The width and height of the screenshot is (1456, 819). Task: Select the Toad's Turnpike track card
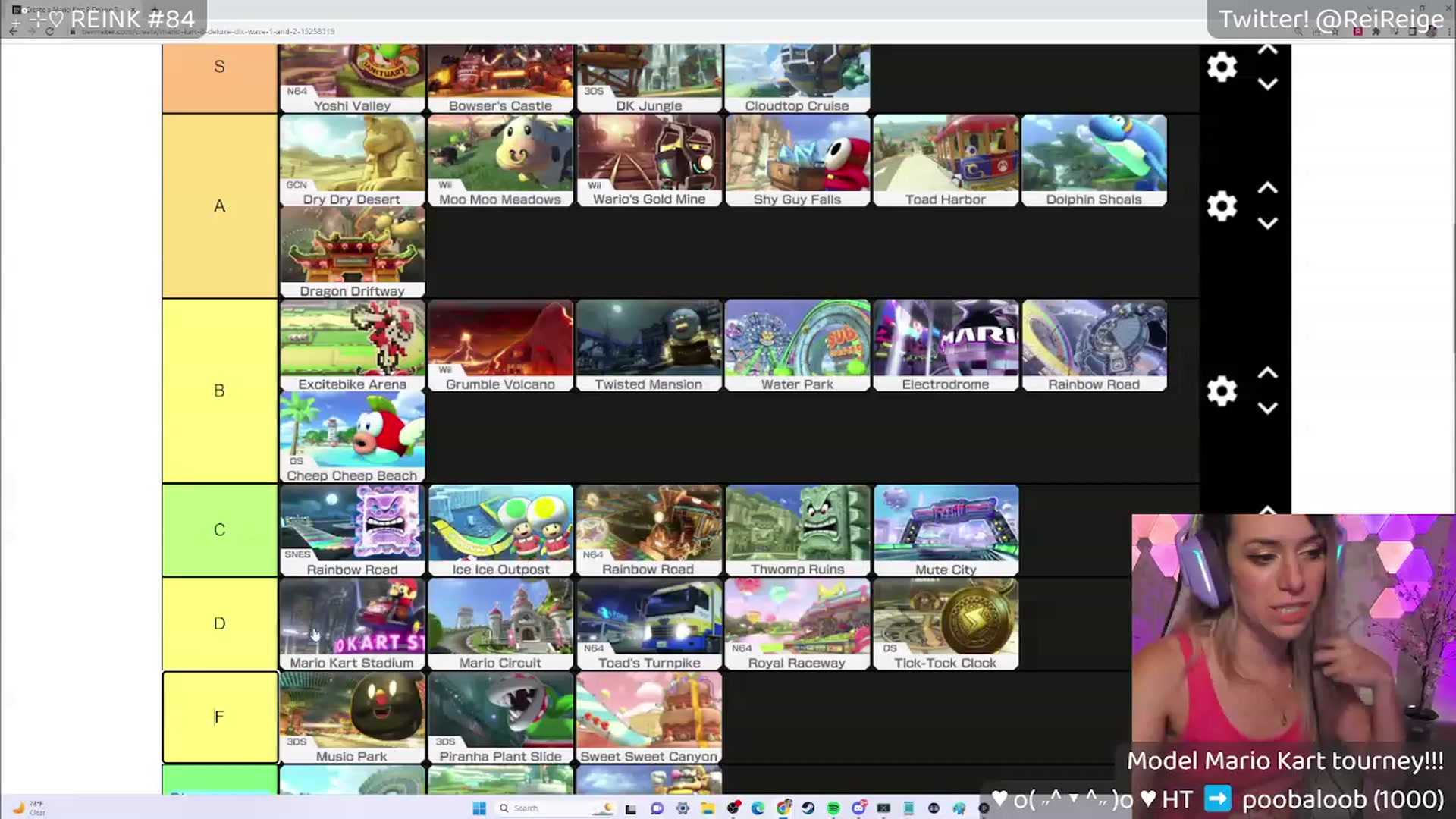649,624
